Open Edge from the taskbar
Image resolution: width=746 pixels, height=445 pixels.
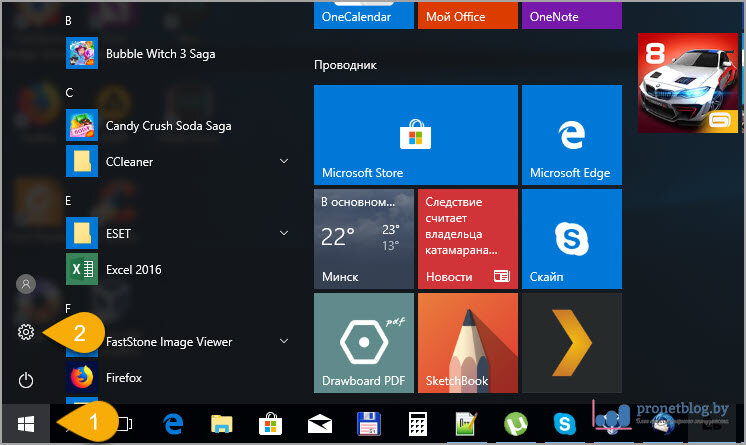point(173,424)
